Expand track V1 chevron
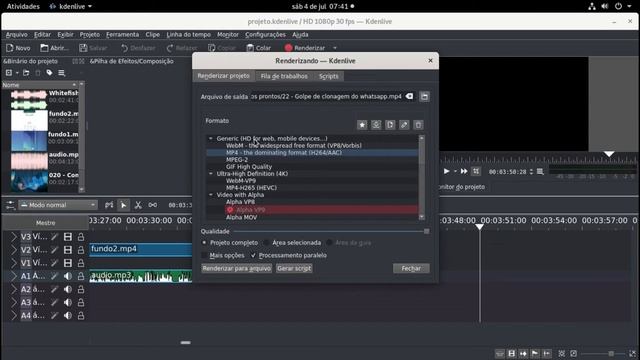The width and height of the screenshot is (640, 360). point(13,263)
